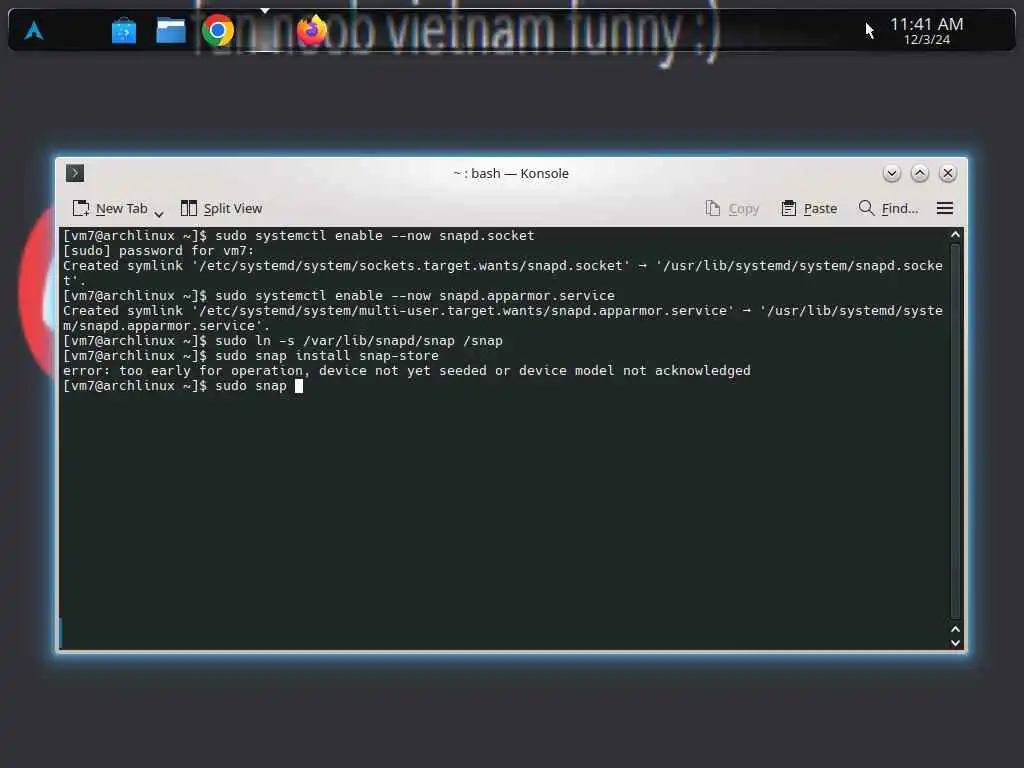This screenshot has height=768, width=1024.
Task: Click the Copy toolbar button
Action: tap(732, 208)
